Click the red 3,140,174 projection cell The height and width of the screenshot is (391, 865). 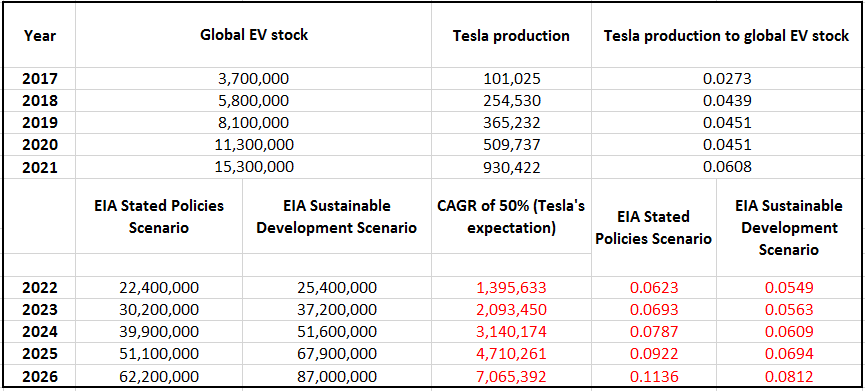pos(511,331)
